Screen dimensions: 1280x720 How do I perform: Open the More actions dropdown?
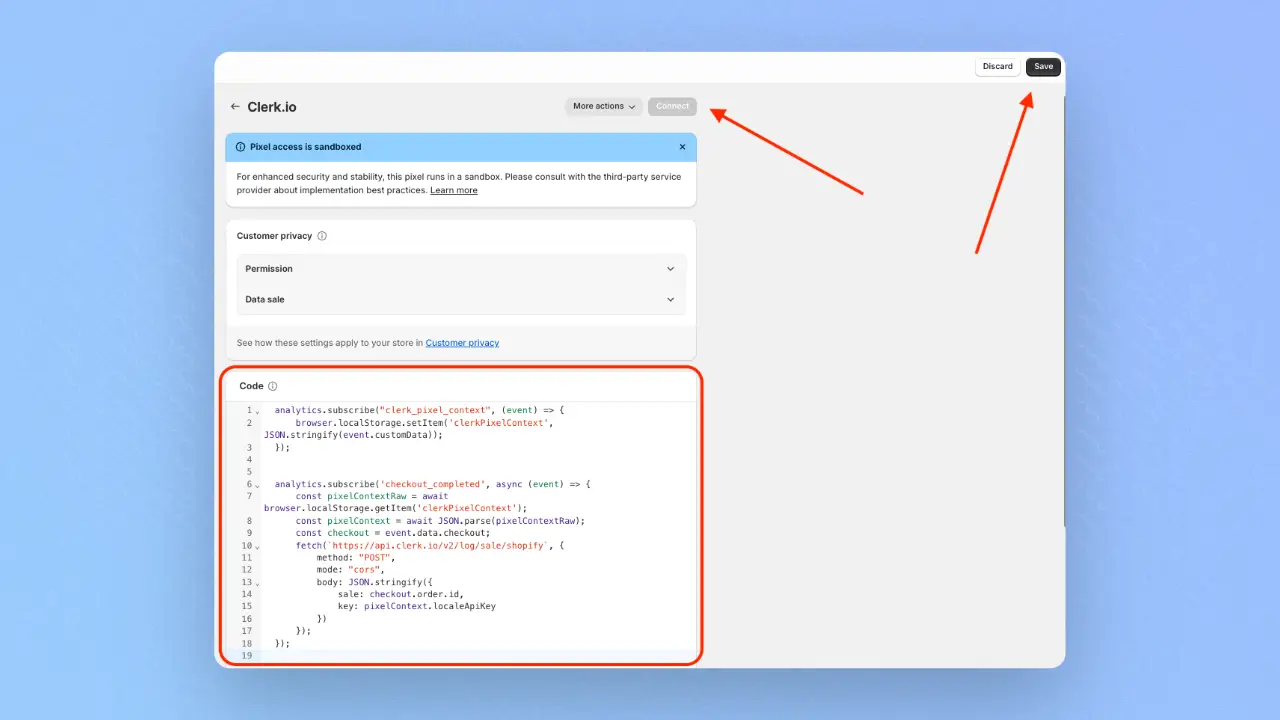click(604, 107)
